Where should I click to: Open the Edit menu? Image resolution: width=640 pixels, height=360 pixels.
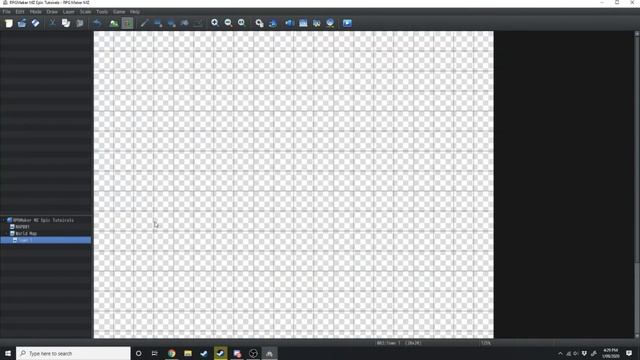tap(20, 12)
